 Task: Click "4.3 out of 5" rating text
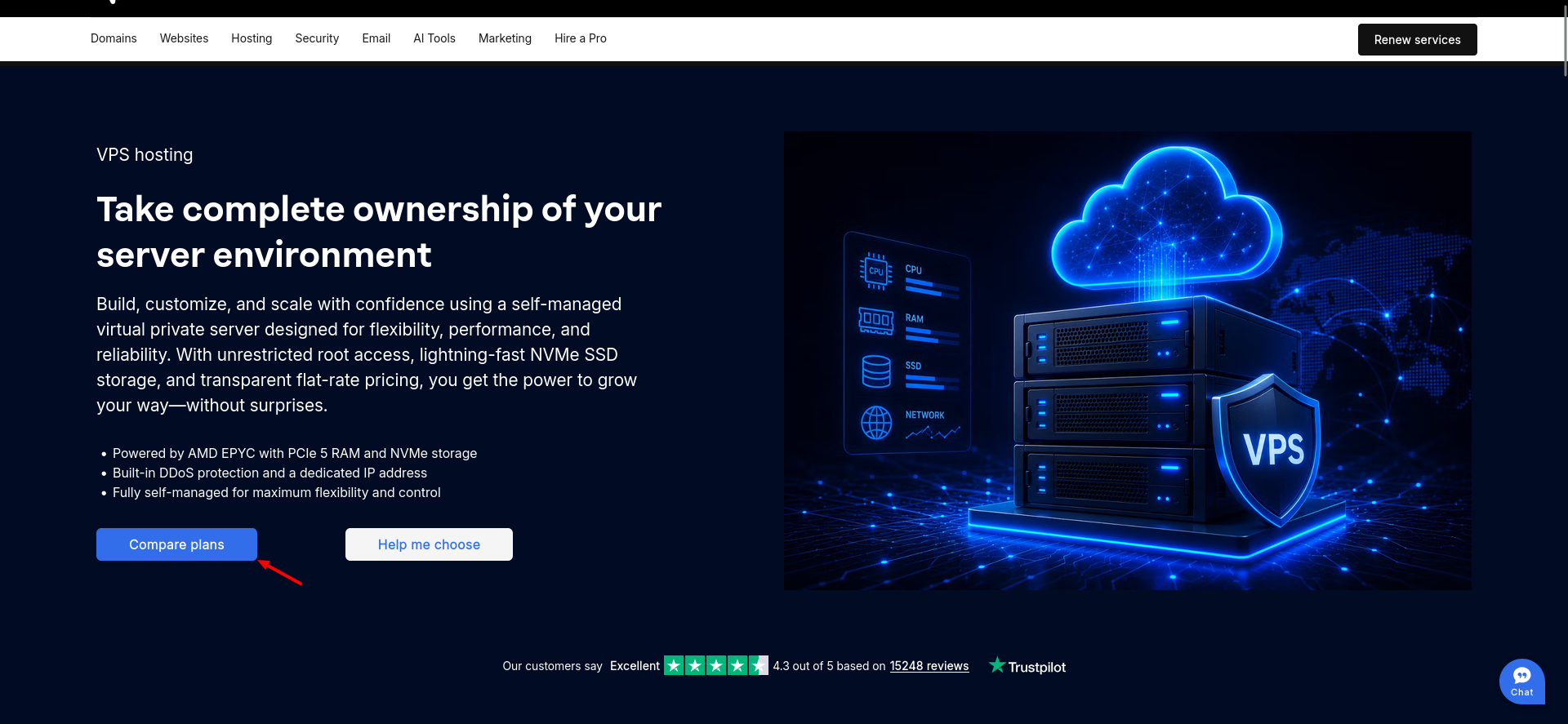click(x=803, y=666)
